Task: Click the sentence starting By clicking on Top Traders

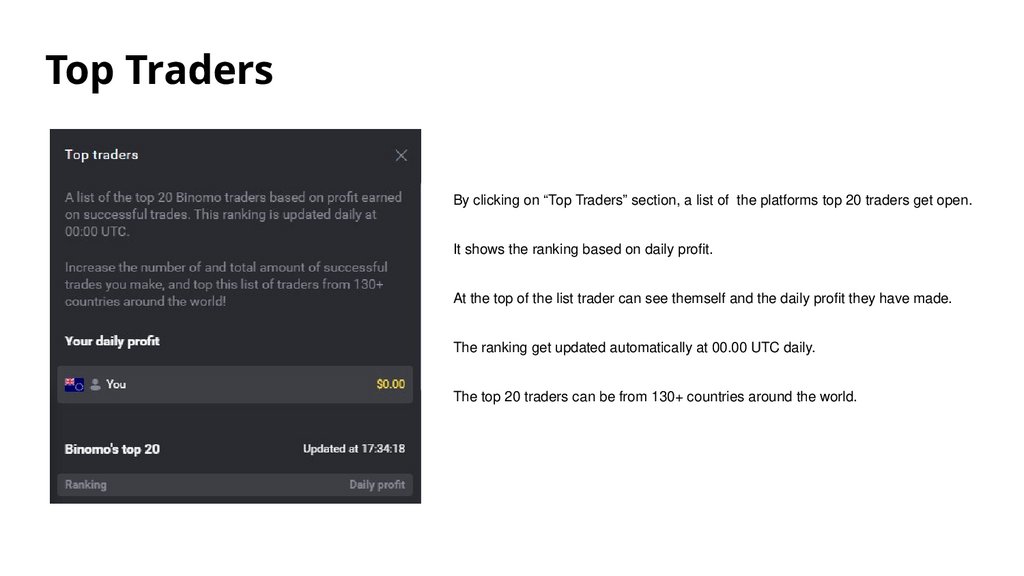Action: click(712, 201)
